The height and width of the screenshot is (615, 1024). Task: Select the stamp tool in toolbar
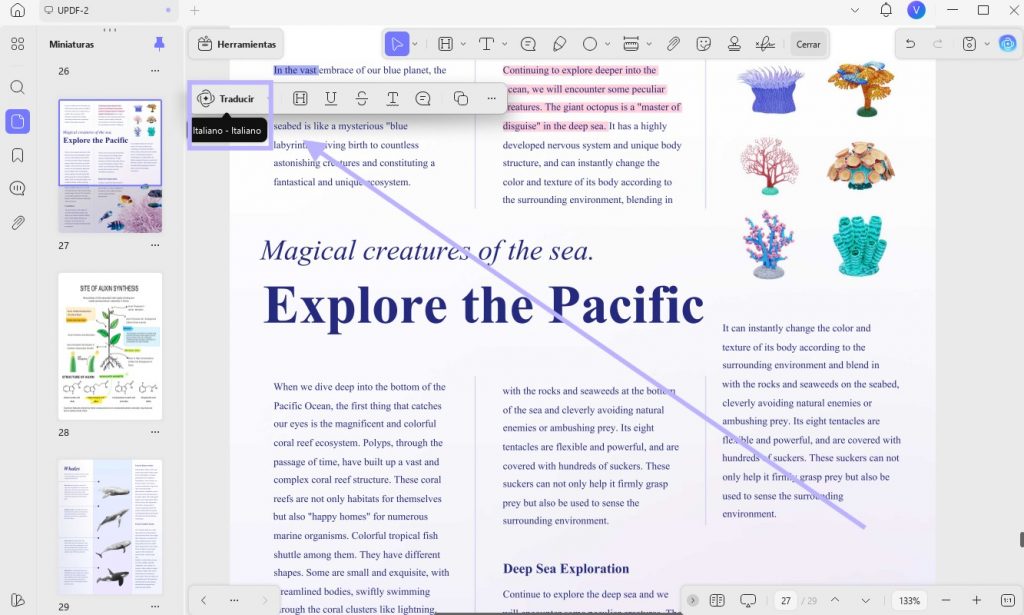click(x=734, y=44)
